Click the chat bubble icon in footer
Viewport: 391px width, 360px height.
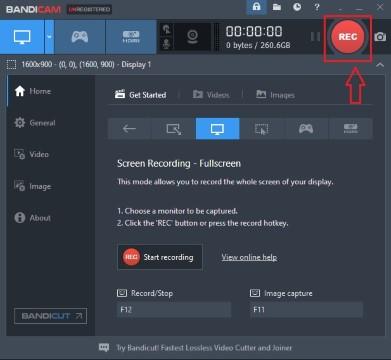[x=104, y=348]
